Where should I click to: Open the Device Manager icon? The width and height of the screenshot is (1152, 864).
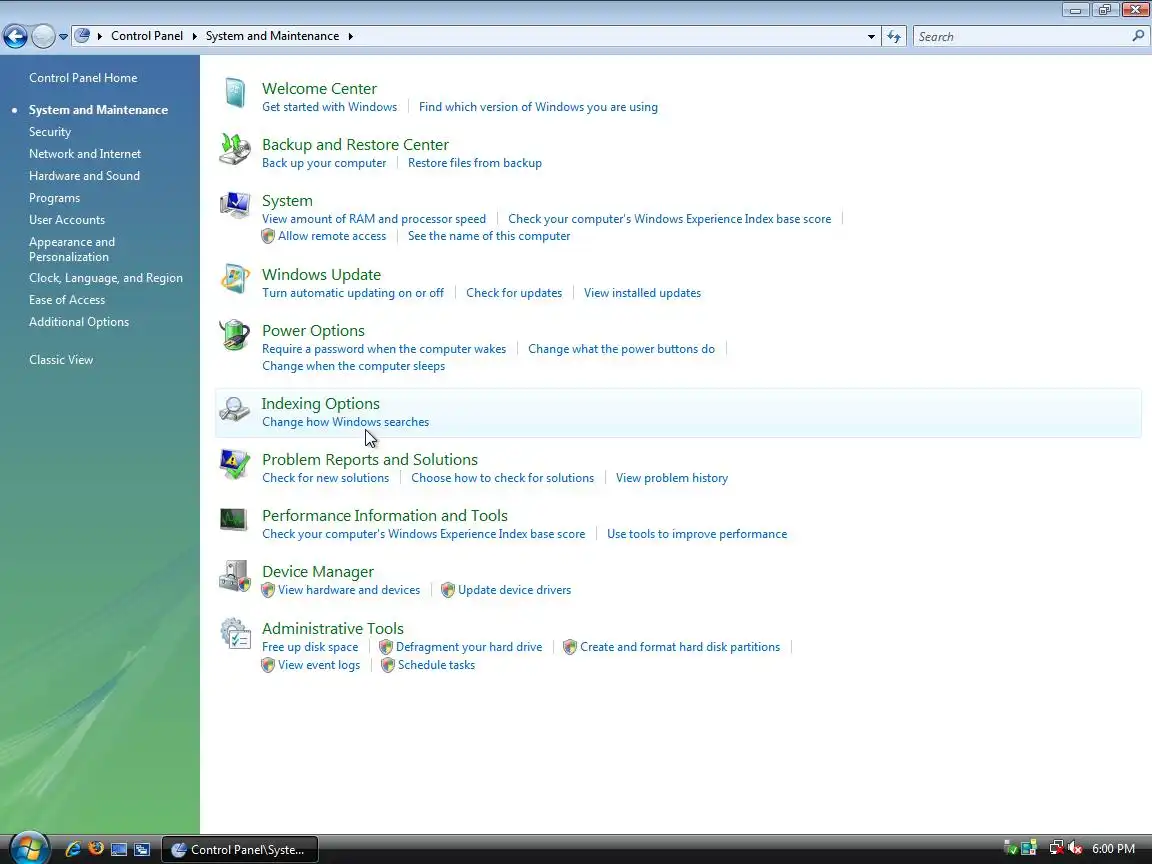coord(234,576)
